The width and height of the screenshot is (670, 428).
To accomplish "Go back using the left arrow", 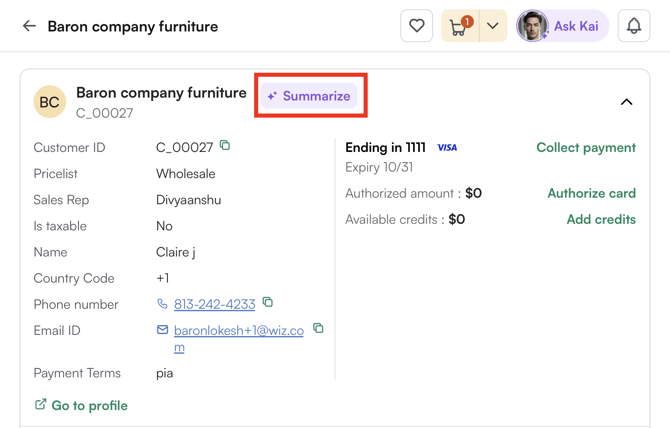I will pyautogui.click(x=29, y=26).
